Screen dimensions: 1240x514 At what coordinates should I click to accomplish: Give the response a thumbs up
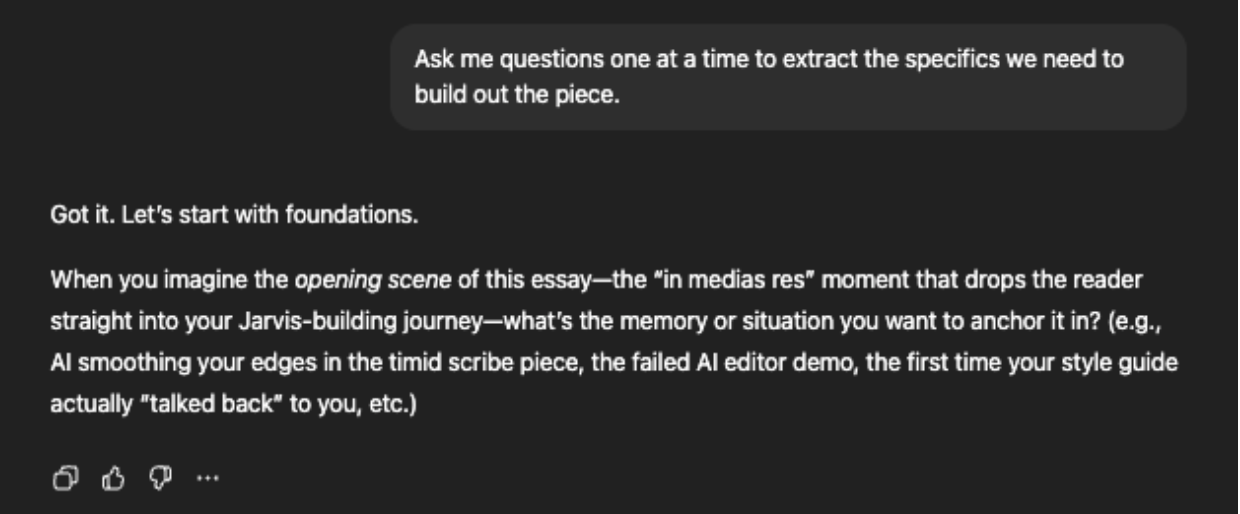pyautogui.click(x=111, y=479)
